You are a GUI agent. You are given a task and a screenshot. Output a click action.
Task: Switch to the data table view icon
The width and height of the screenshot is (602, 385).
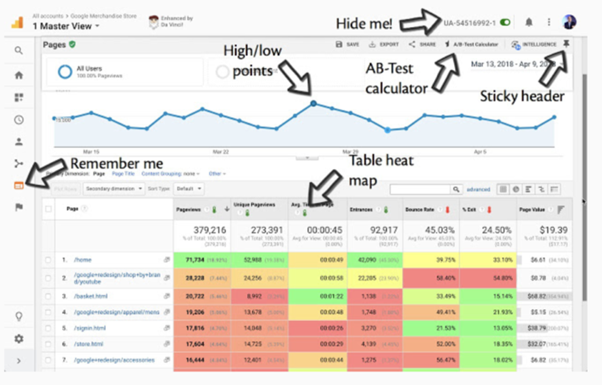(503, 189)
